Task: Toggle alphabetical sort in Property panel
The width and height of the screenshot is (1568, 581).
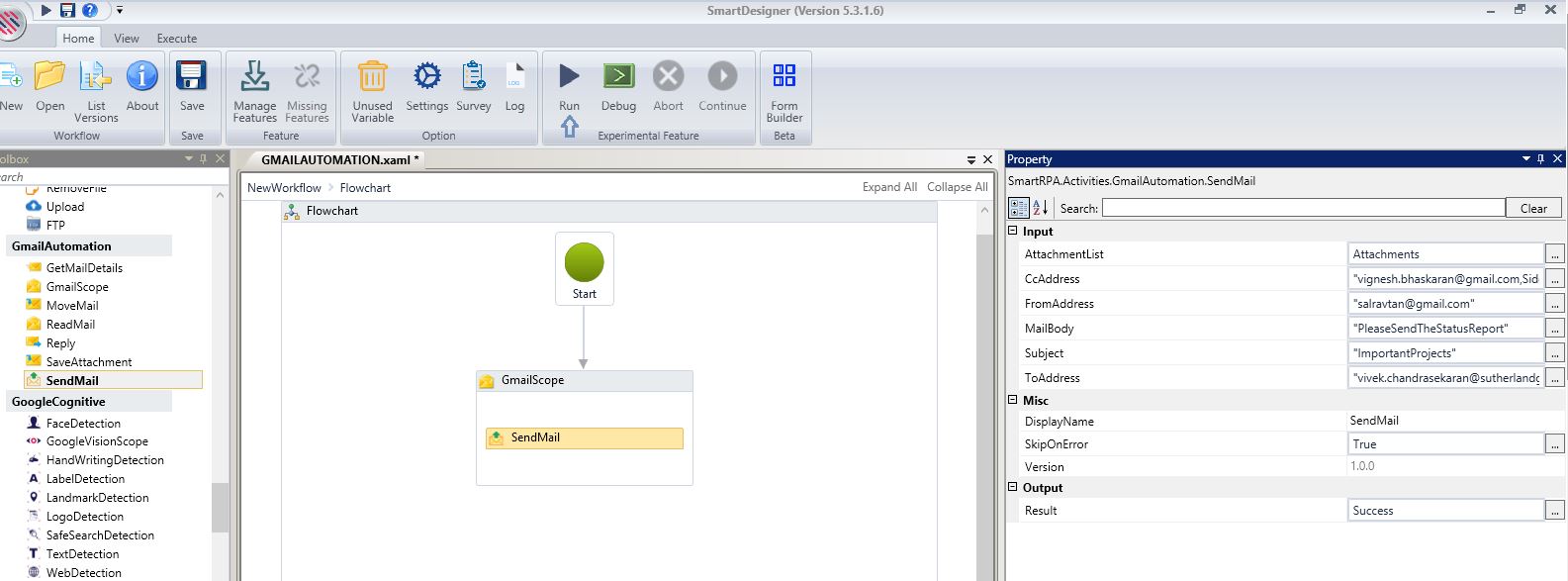Action: tap(1040, 208)
